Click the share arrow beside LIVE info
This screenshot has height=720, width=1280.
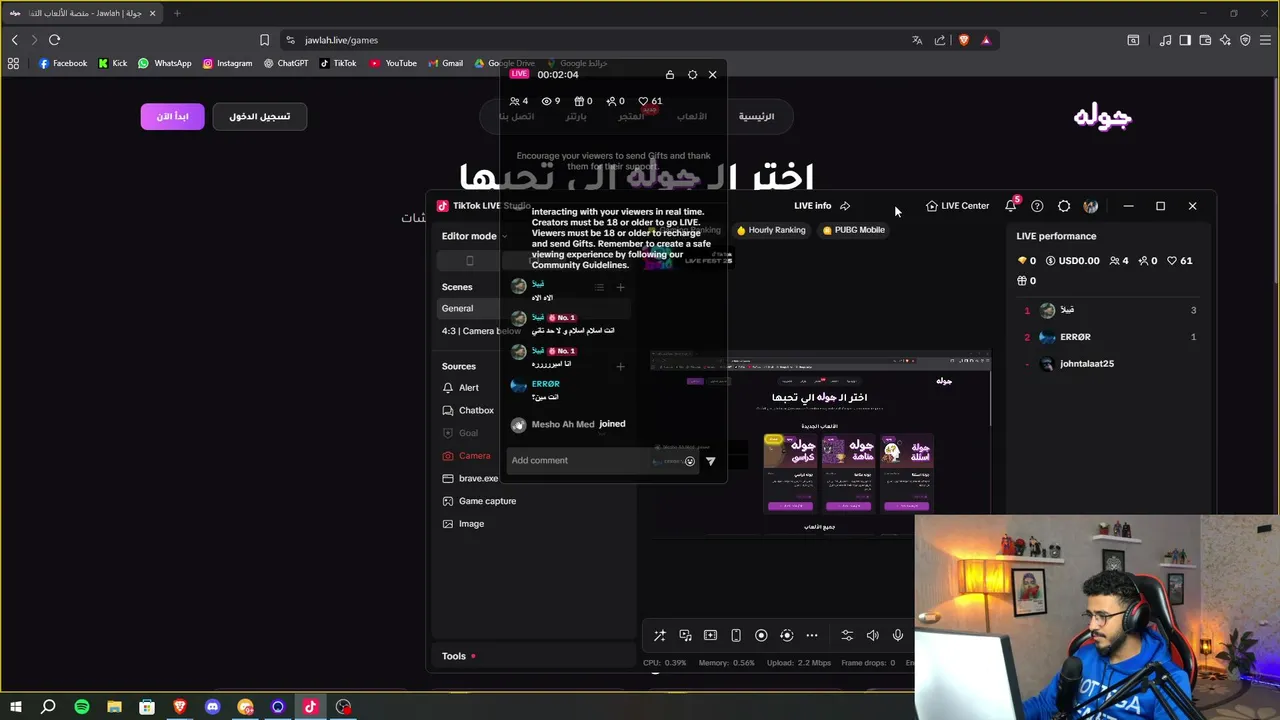point(845,206)
